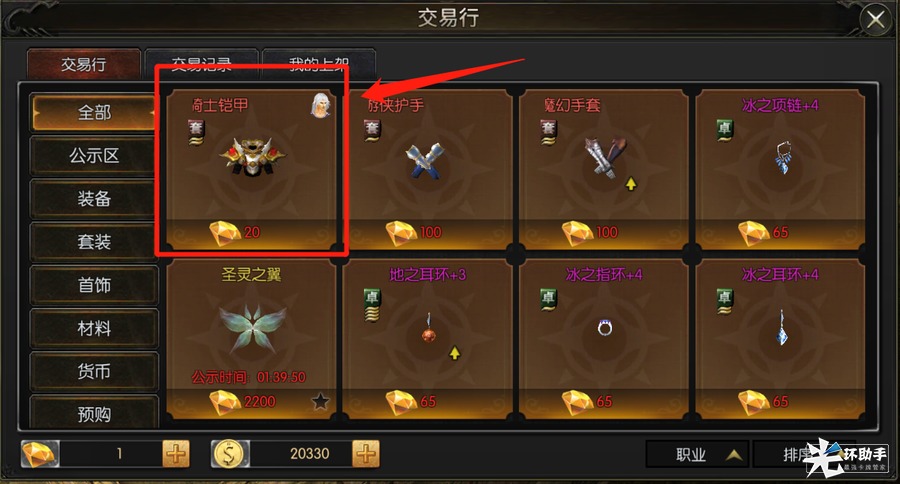
Task: Select the 游侠护手 crossed gauntlets icon
Action: coord(425,160)
